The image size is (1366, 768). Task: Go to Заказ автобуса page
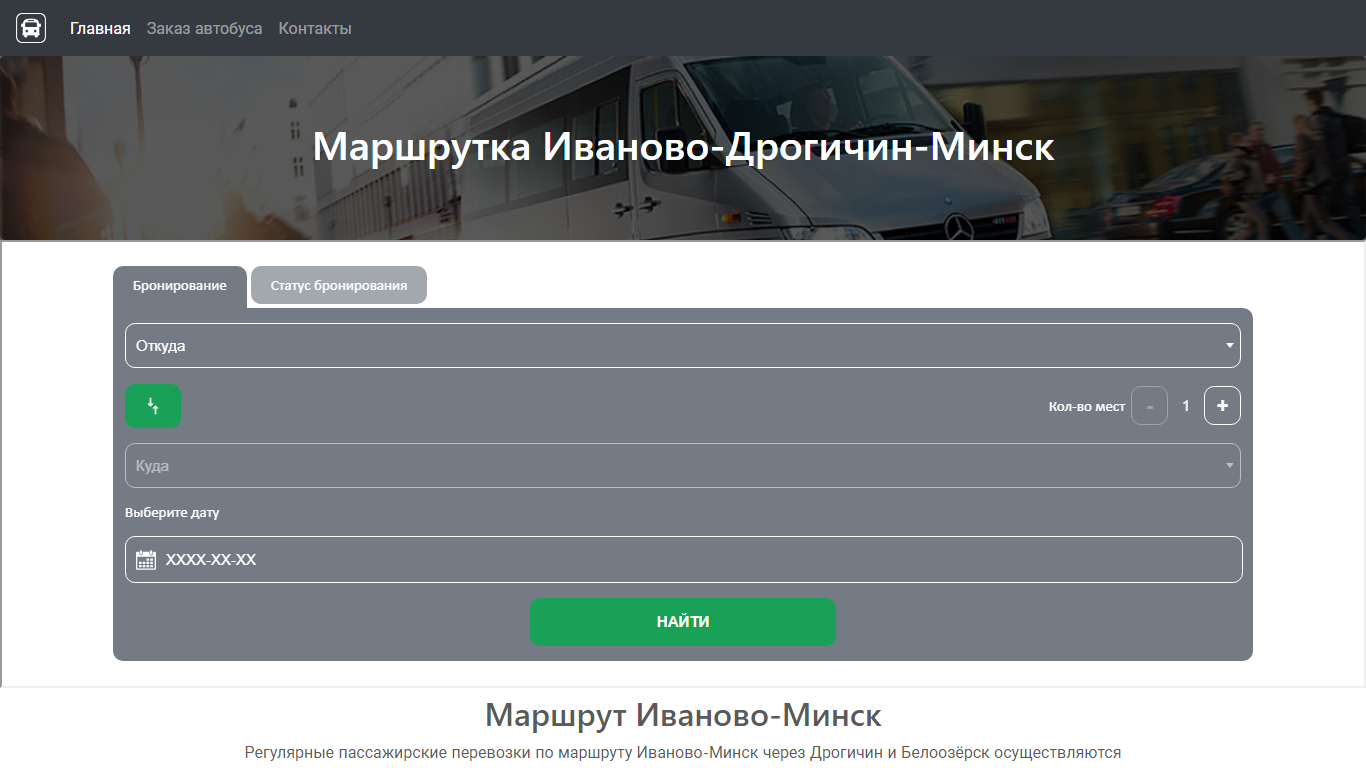pyautogui.click(x=204, y=28)
